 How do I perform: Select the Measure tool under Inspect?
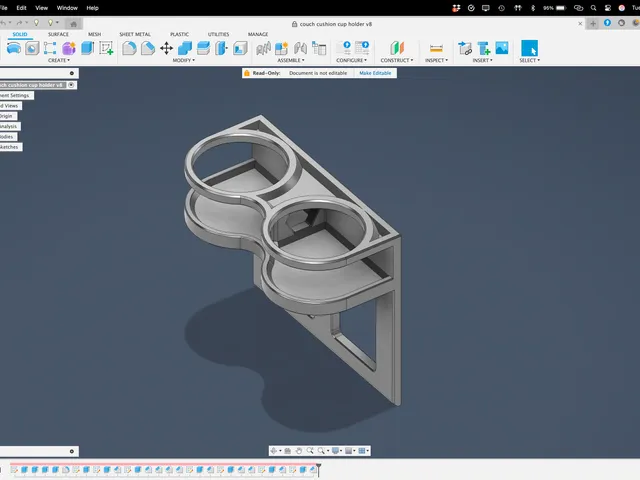(x=436, y=48)
